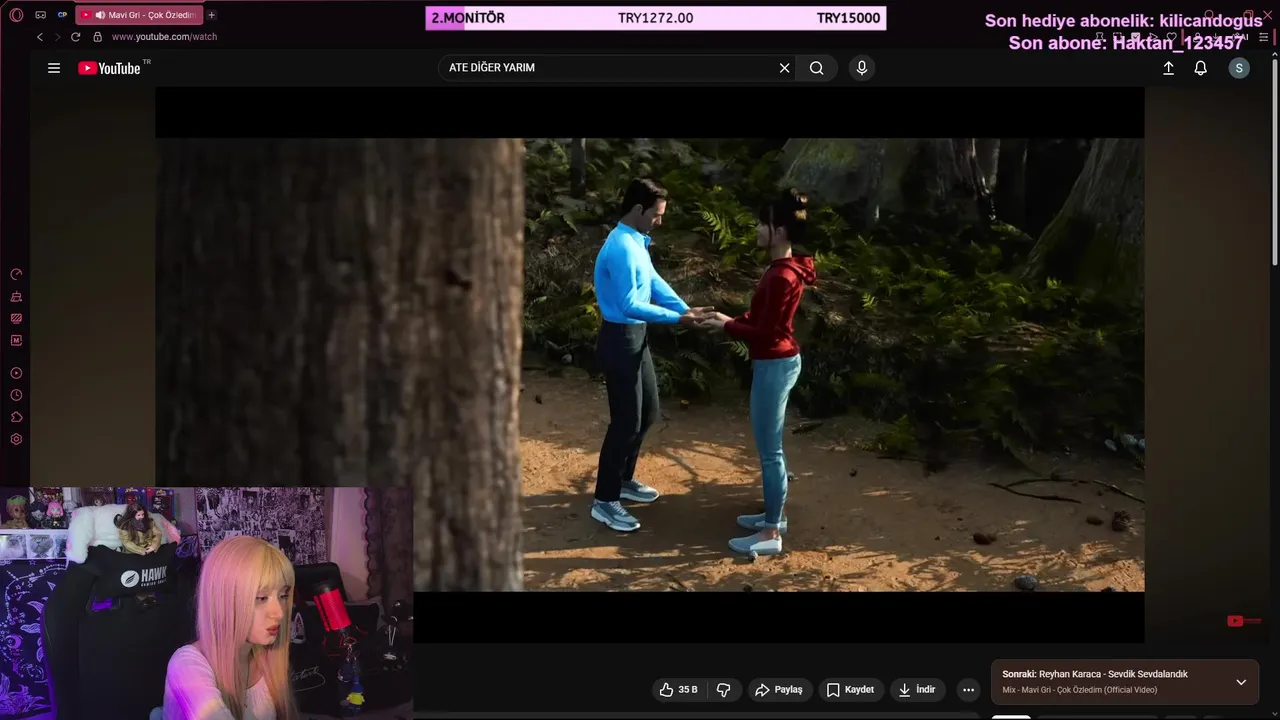Open the striped panel icon in sidebar
Viewport: 1280px width, 720px height.
(16, 319)
